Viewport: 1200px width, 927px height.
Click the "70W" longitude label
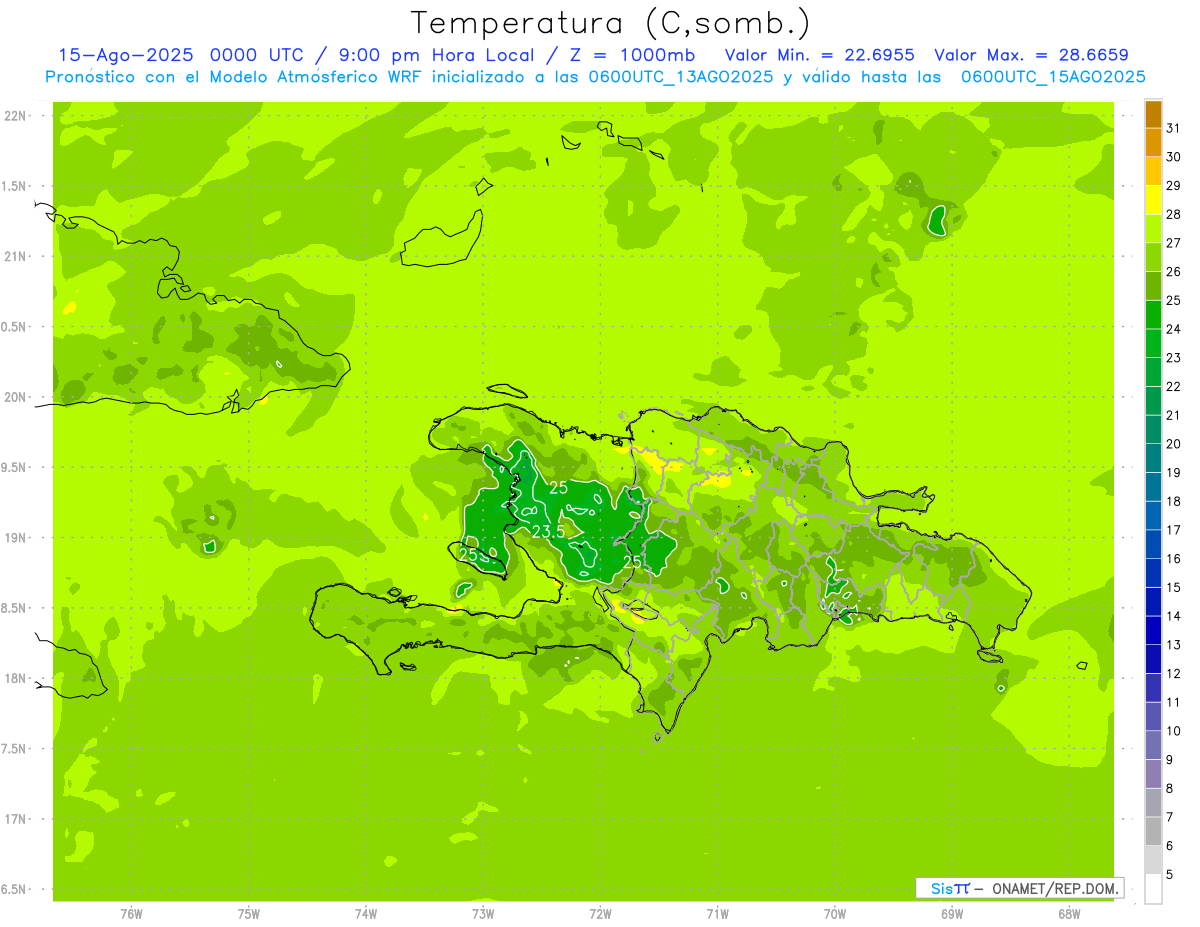(835, 914)
